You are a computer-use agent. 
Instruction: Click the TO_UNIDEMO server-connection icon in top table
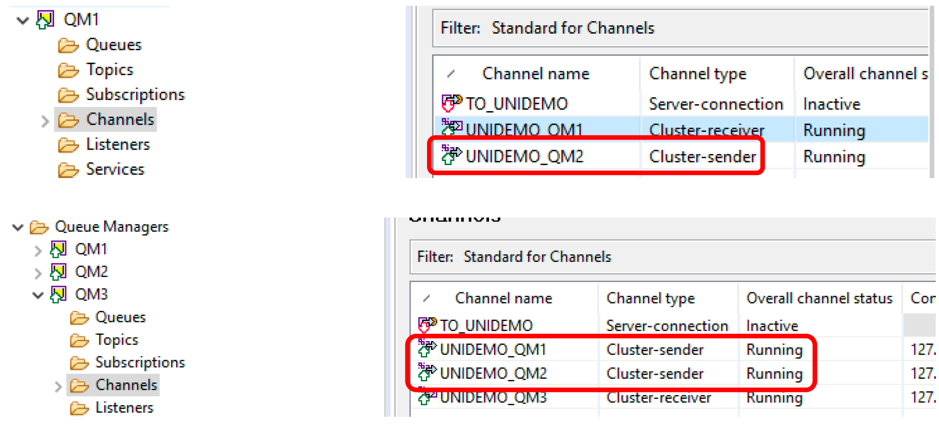tap(452, 104)
